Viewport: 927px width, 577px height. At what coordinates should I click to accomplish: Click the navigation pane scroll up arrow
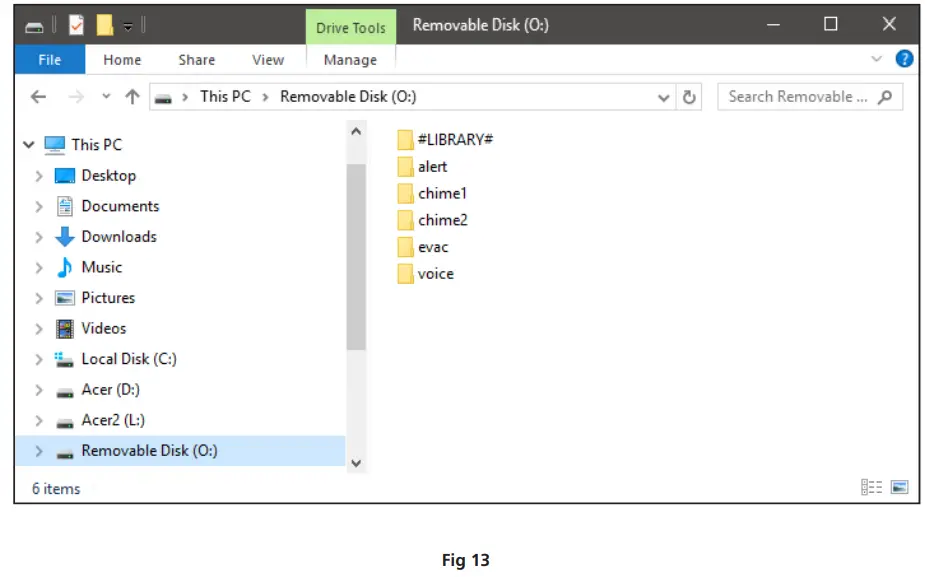tap(356, 131)
